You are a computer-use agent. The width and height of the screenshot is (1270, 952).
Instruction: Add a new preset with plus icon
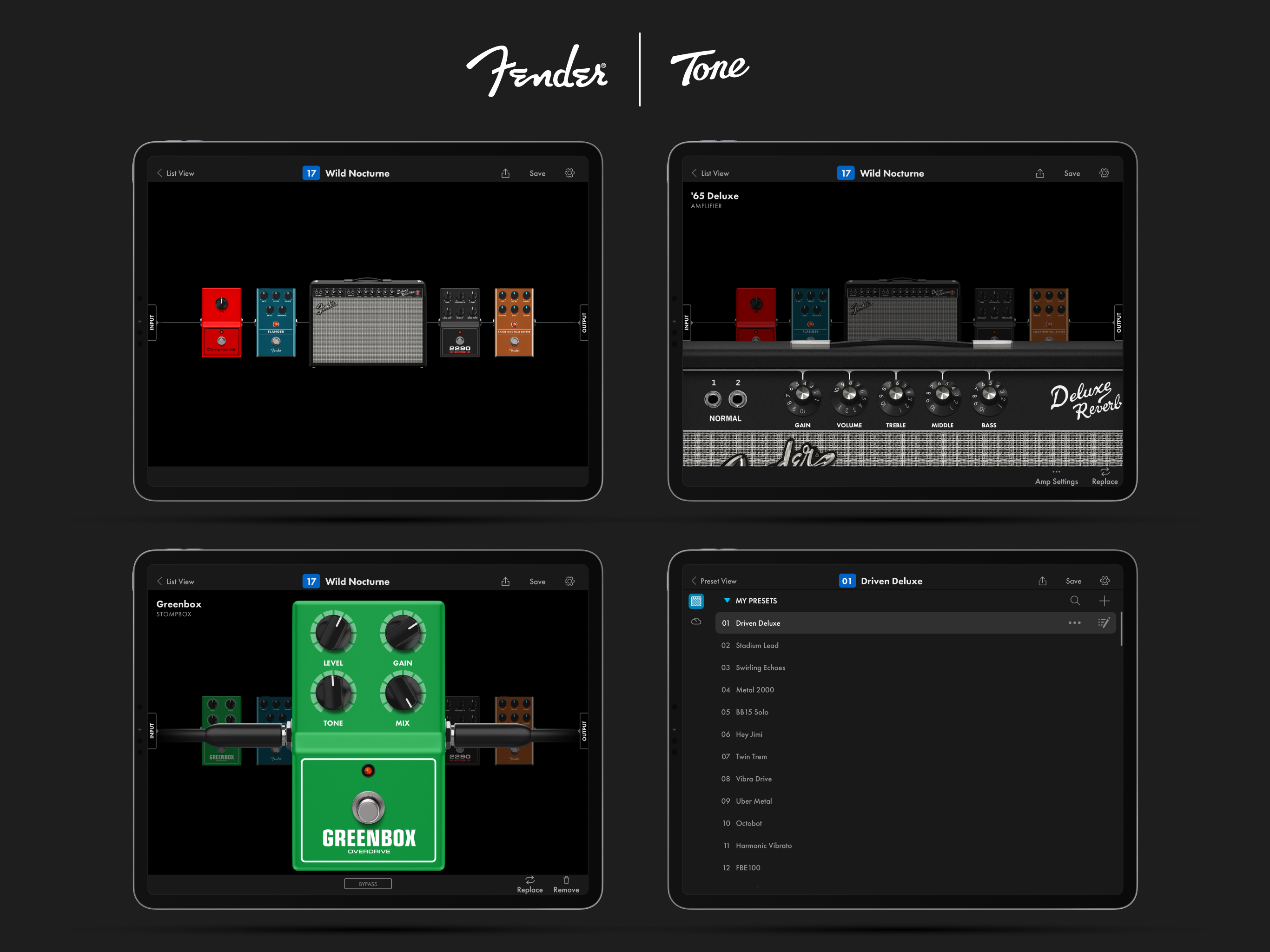pyautogui.click(x=1104, y=601)
